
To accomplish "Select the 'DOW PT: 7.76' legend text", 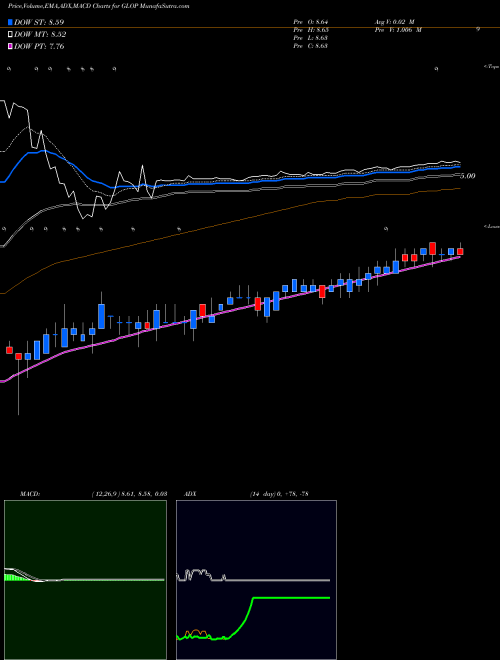I will coord(39,46).
